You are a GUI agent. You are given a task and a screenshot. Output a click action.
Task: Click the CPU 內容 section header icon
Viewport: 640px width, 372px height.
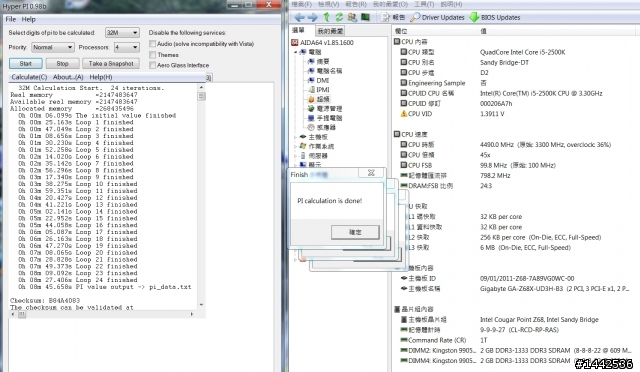pyautogui.click(x=397, y=42)
